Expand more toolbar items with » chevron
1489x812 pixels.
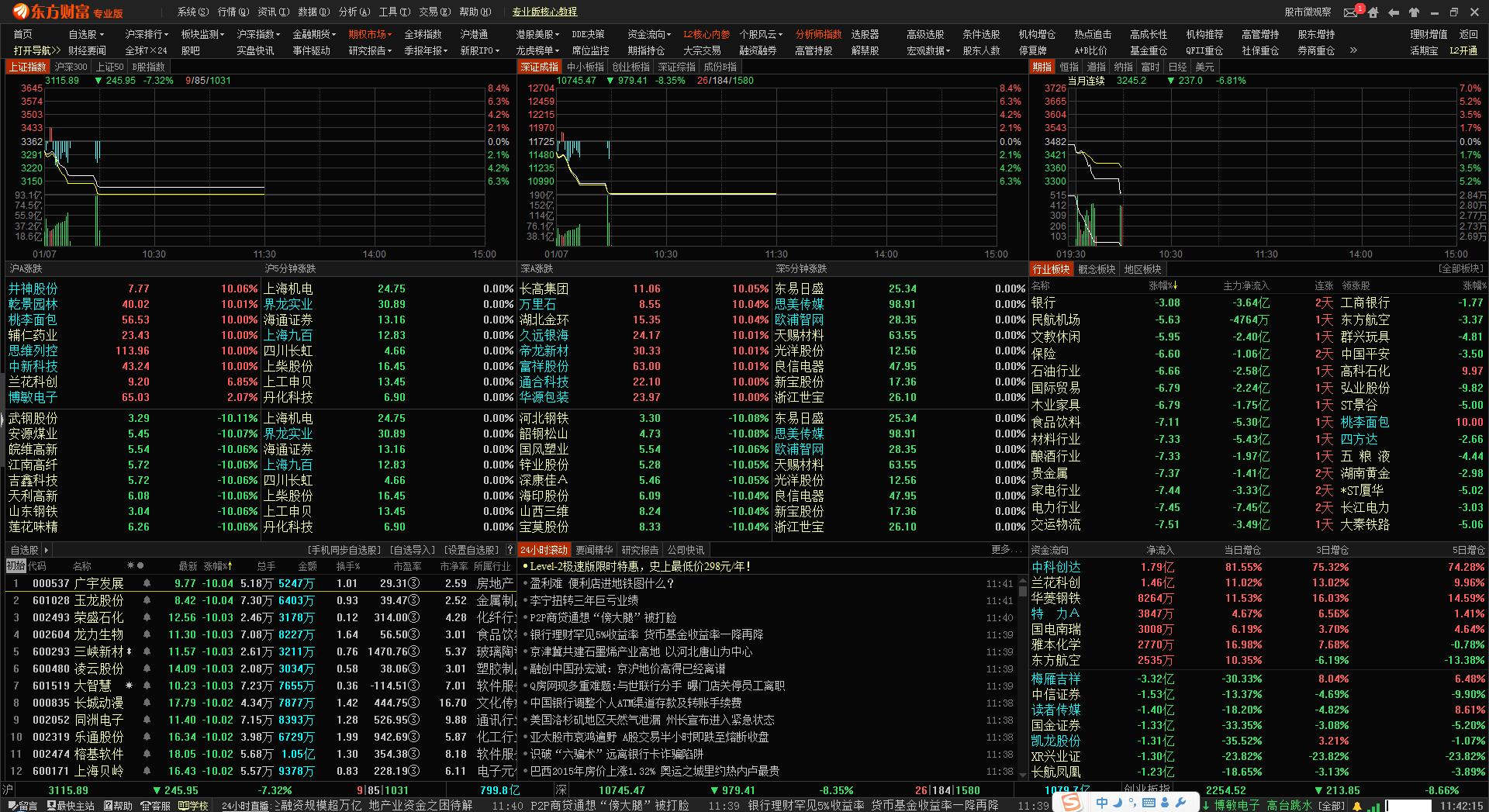tap(1353, 50)
